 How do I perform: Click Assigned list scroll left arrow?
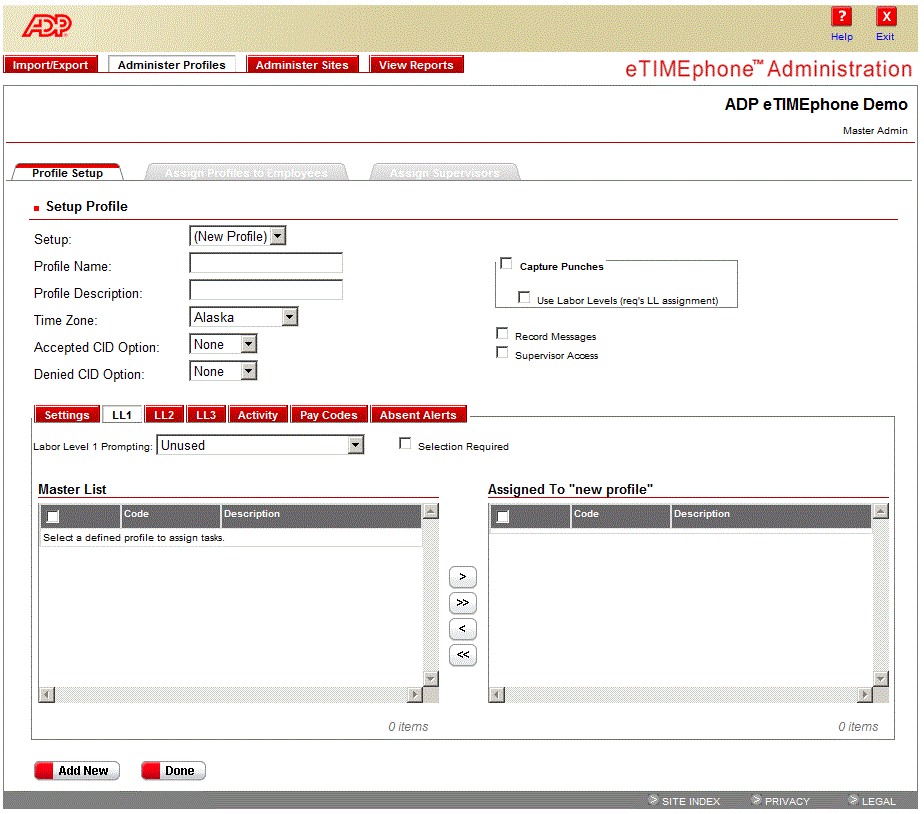click(x=497, y=695)
